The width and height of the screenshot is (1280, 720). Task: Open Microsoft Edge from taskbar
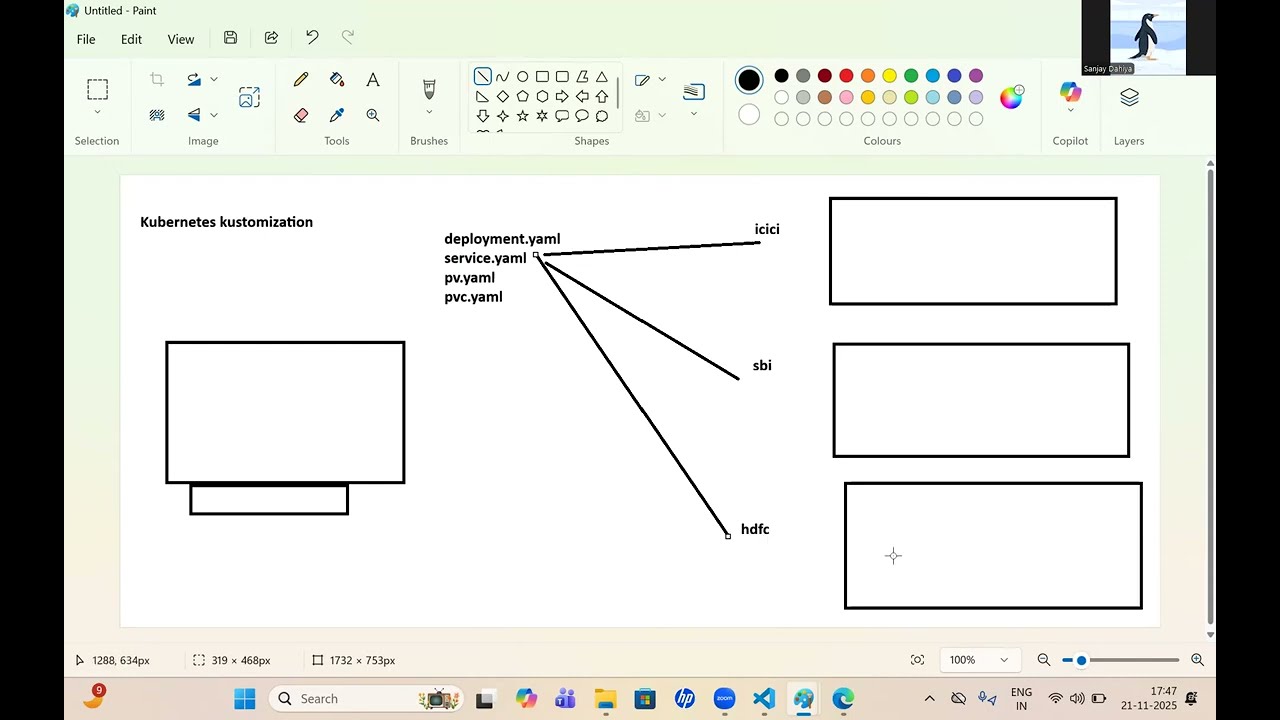[x=843, y=699]
